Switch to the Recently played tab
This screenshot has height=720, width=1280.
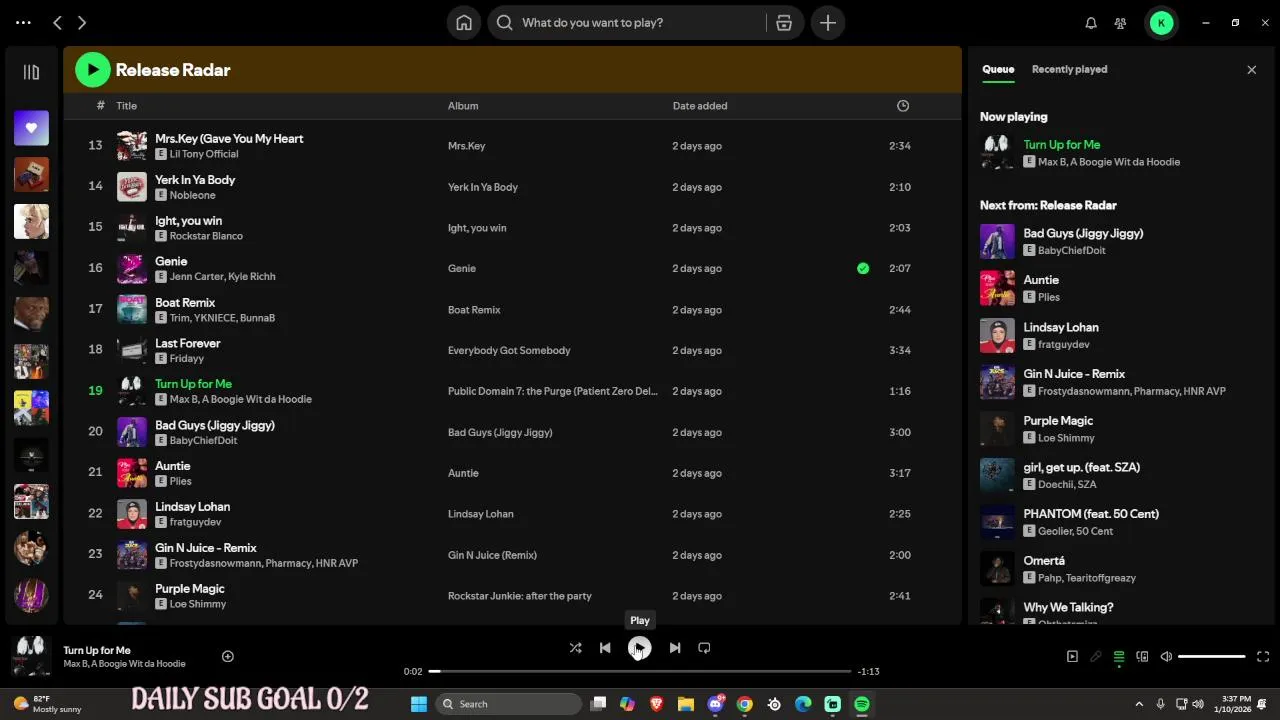(x=1069, y=69)
